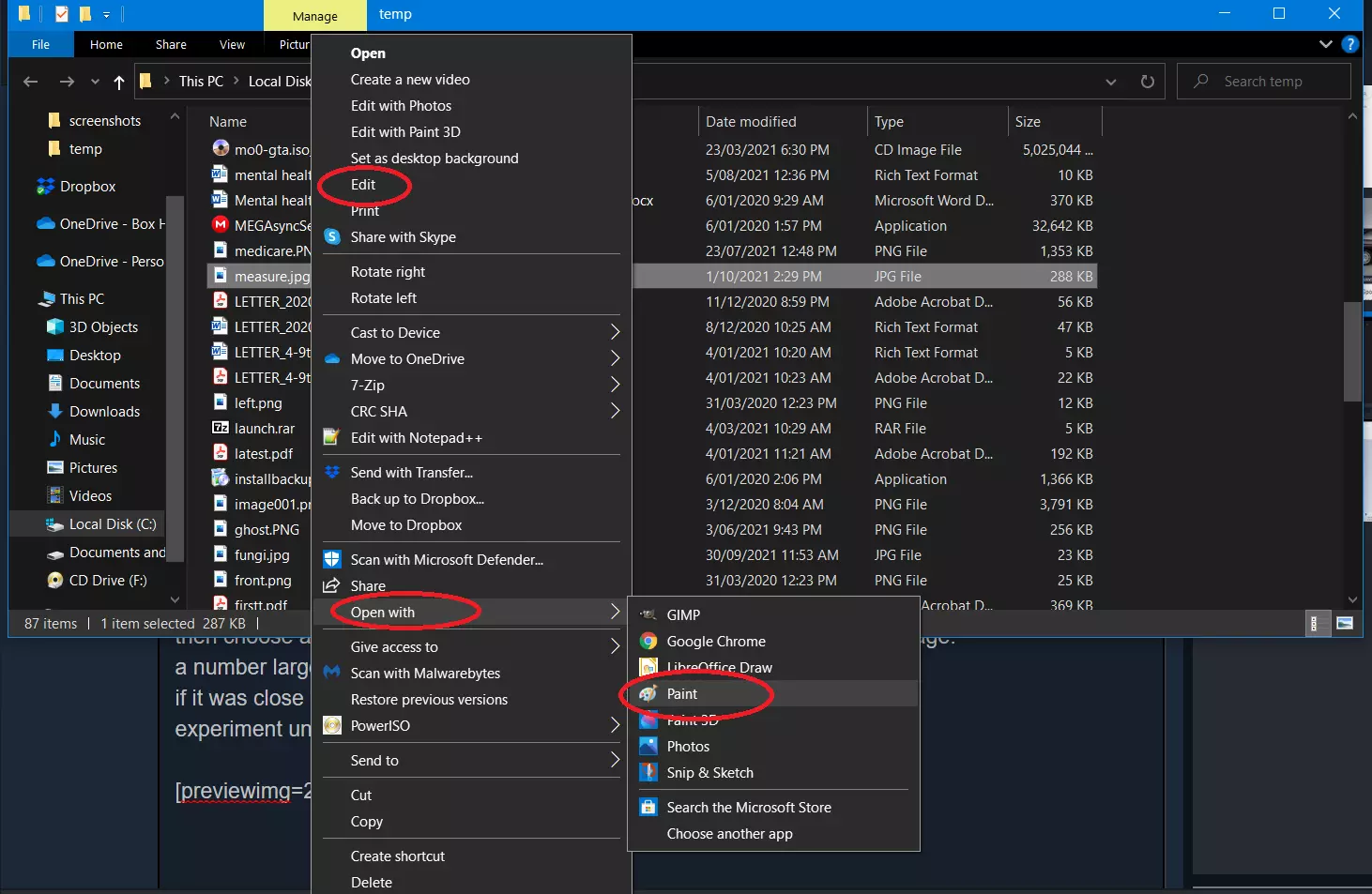Click the Snip & Sketch icon
The width and height of the screenshot is (1372, 894).
(x=648, y=772)
